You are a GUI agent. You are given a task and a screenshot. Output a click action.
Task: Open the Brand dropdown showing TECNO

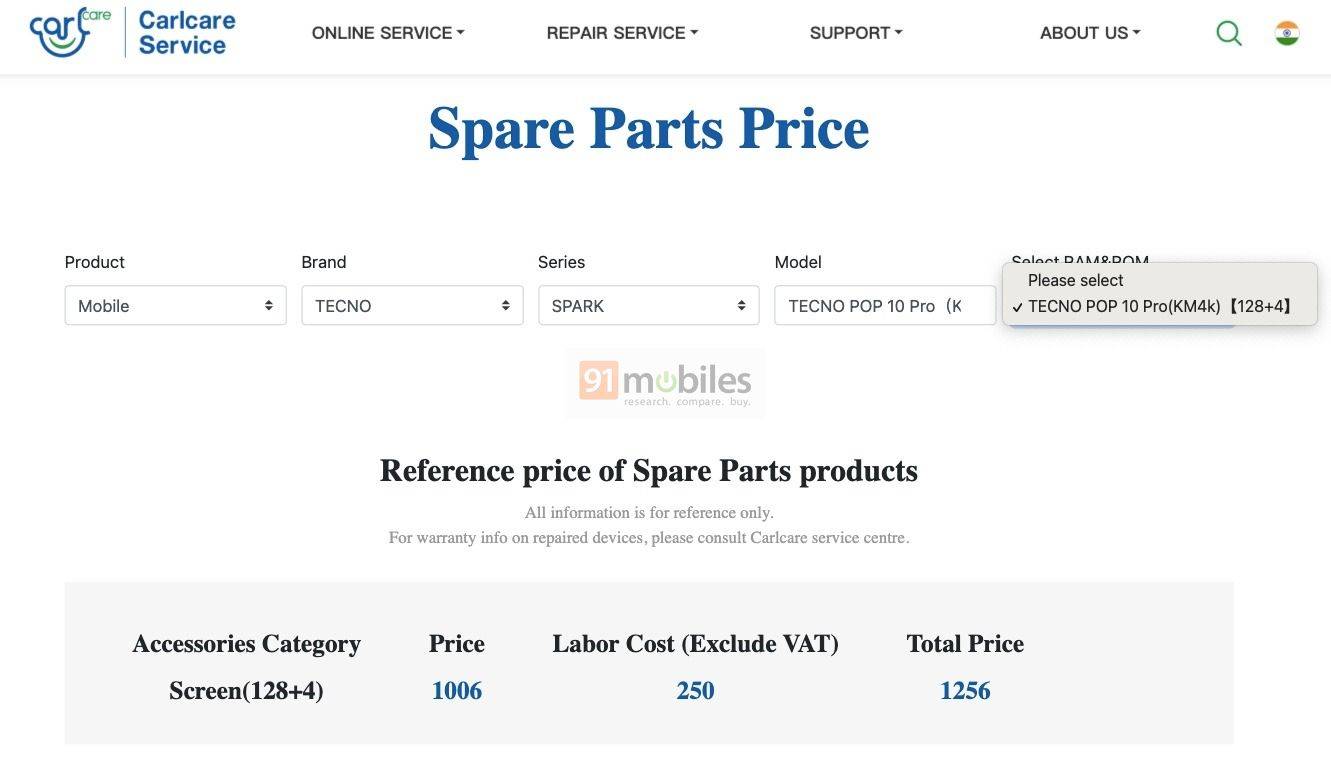tap(412, 305)
